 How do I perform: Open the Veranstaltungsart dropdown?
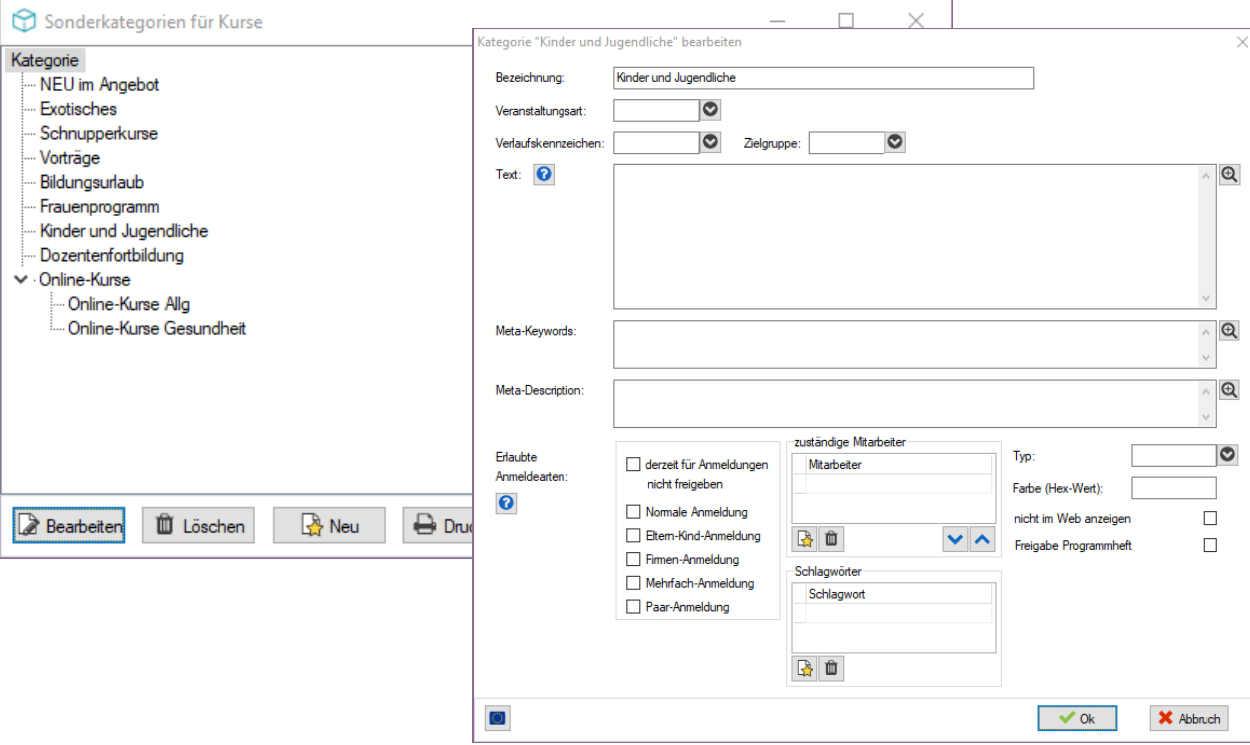pyautogui.click(x=710, y=110)
